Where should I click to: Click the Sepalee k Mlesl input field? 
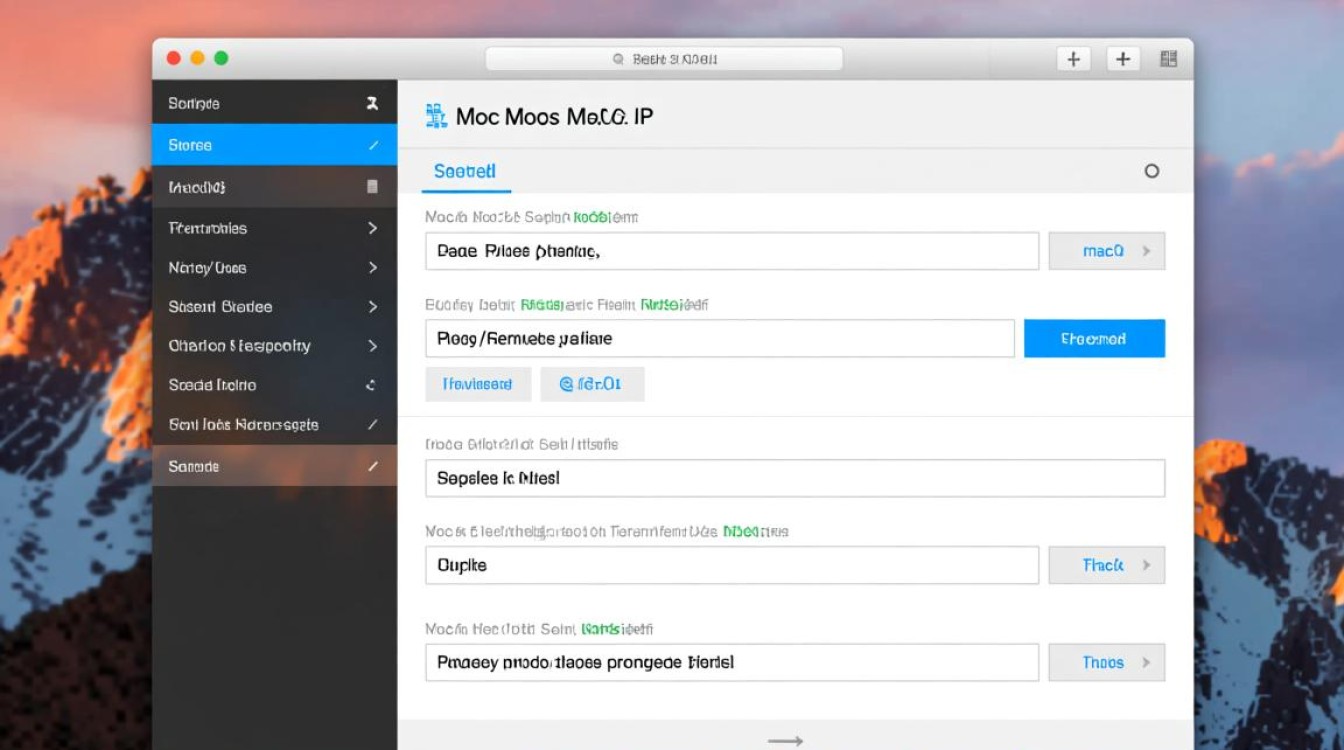click(x=794, y=478)
